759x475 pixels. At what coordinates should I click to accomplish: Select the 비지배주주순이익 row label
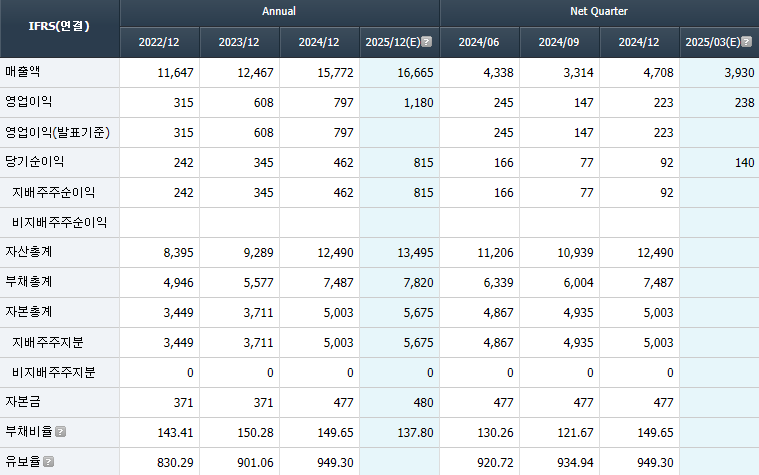[59, 222]
